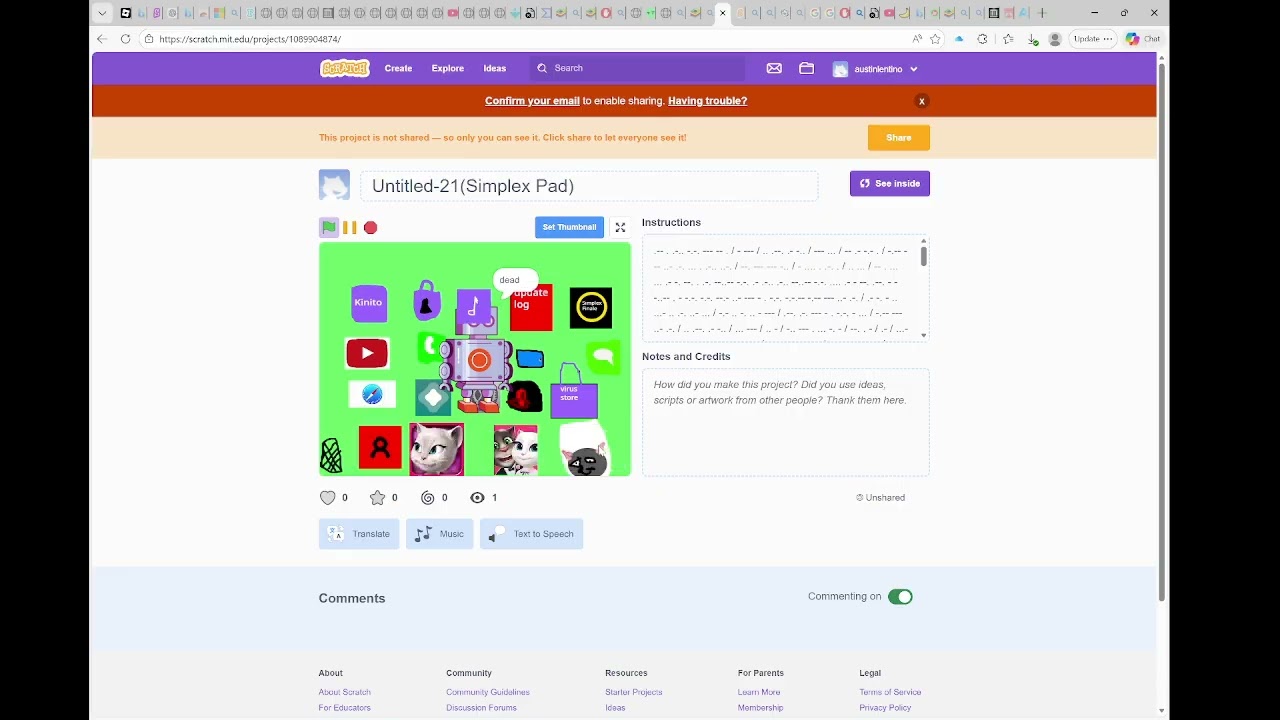Click the teal diamond app icon
The height and width of the screenshot is (720, 1280).
[433, 397]
